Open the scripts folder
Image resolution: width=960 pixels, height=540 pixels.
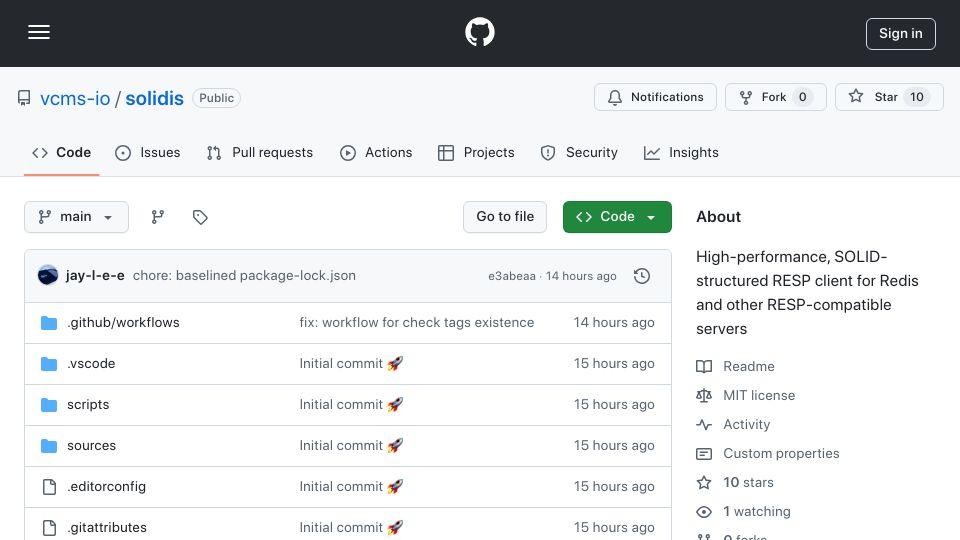click(x=88, y=405)
